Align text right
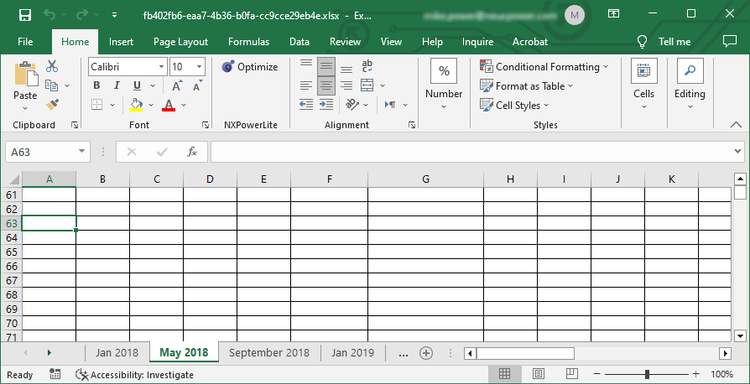The image size is (750, 384). click(347, 86)
